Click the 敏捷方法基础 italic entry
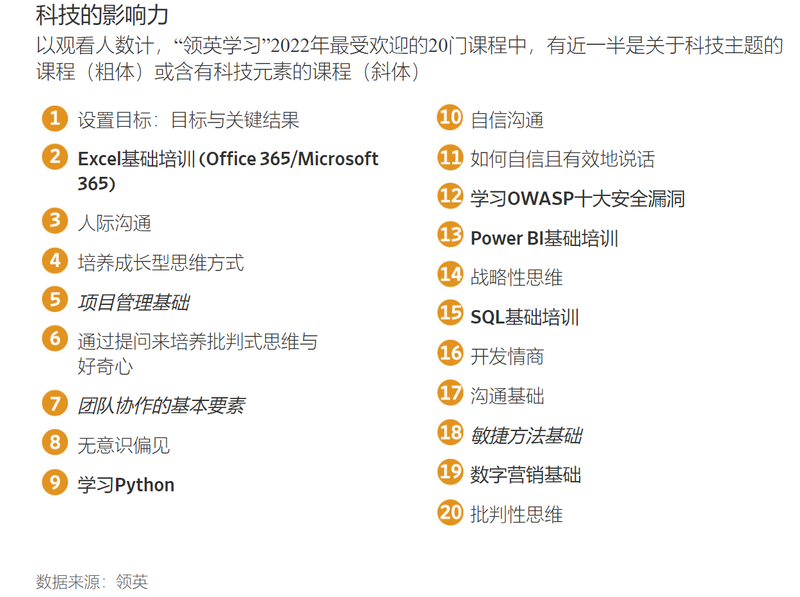The width and height of the screenshot is (800, 597). pos(527,436)
